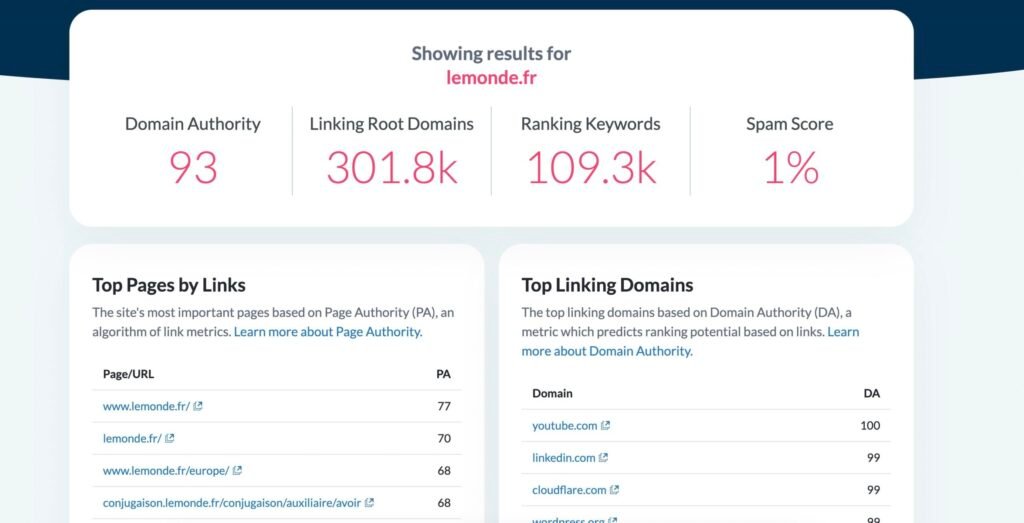The height and width of the screenshot is (523, 1024).
Task: Follow the Learn more about Domain Authority link
Action: [607, 351]
